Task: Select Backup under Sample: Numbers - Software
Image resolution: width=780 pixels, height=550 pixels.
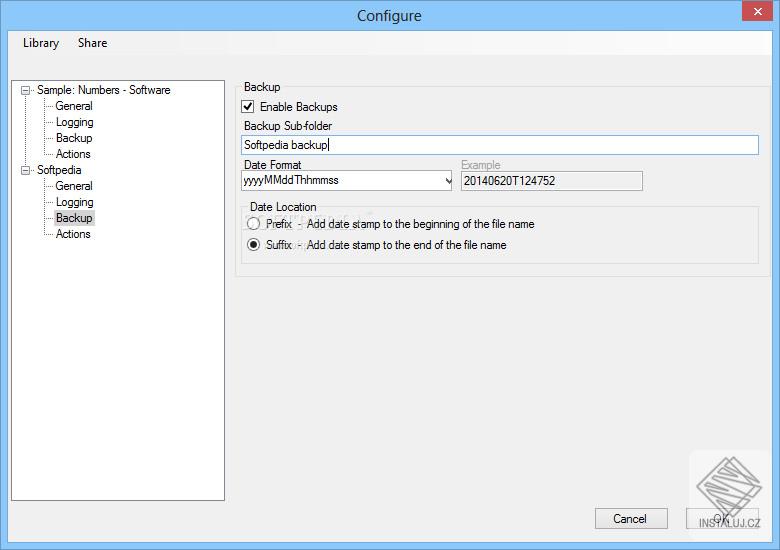Action: tap(74, 138)
